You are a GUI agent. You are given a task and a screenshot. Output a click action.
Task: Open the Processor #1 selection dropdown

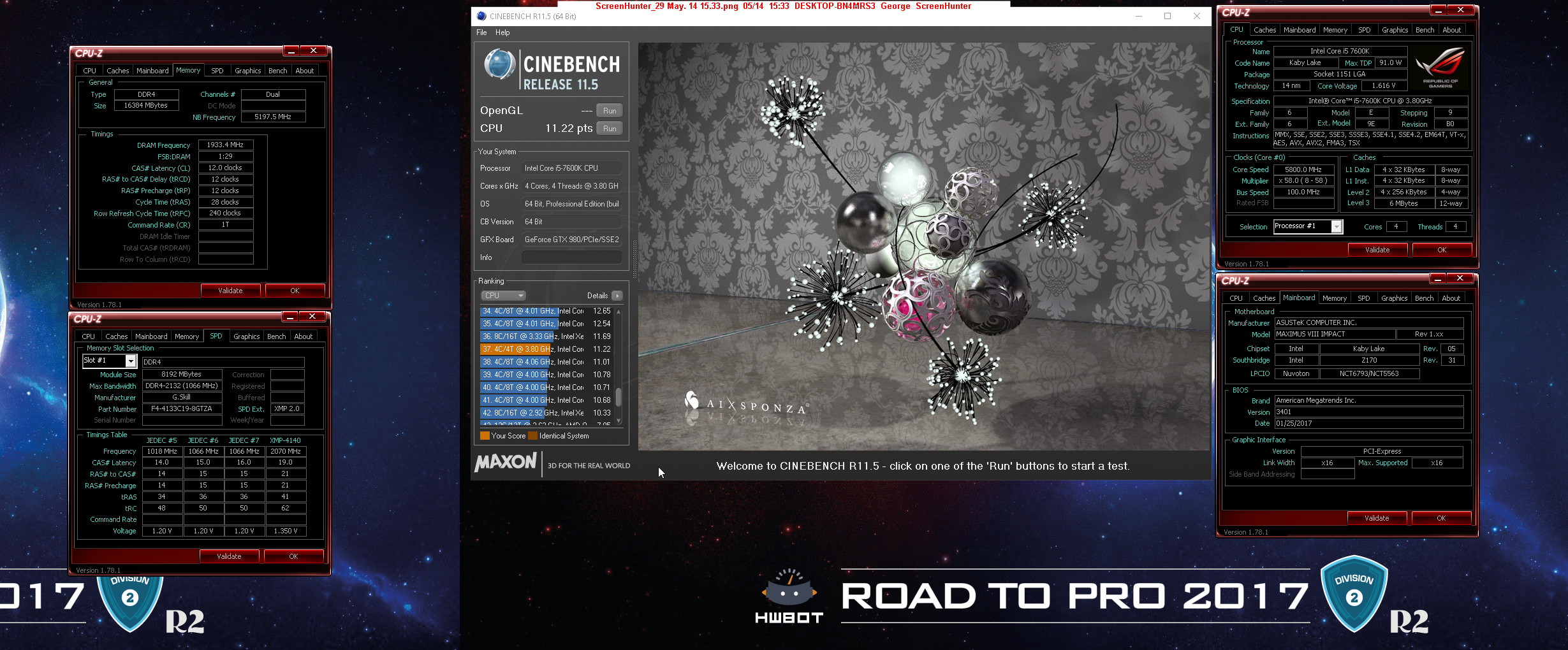(1337, 226)
